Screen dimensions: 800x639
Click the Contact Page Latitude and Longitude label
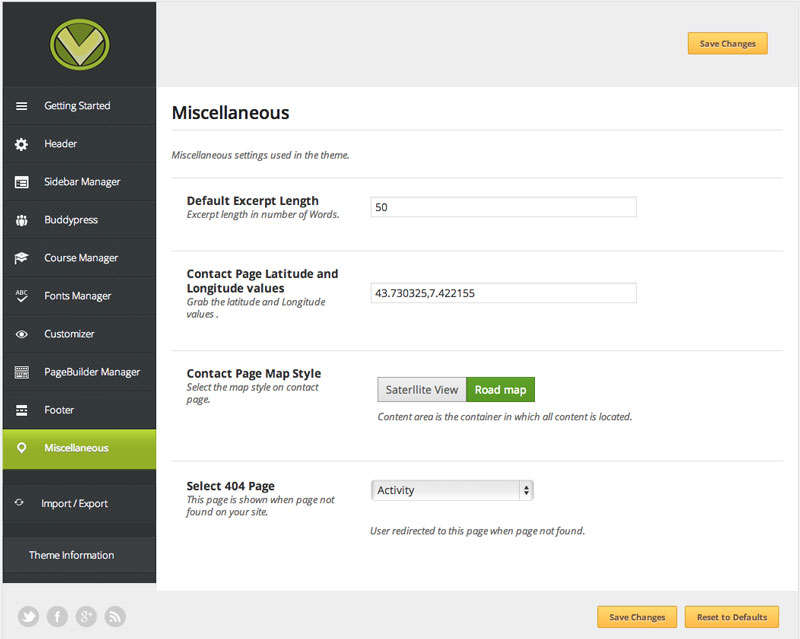coord(262,281)
